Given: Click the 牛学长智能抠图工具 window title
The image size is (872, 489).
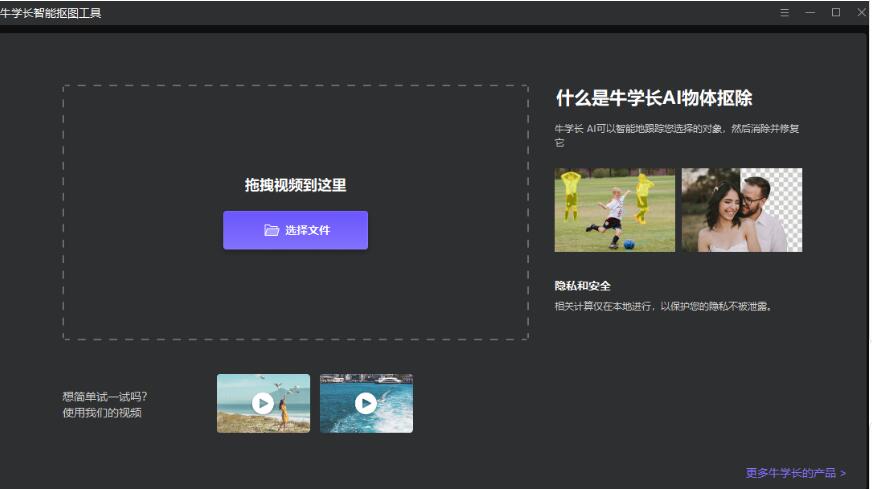Looking at the screenshot, I should pos(51,13).
